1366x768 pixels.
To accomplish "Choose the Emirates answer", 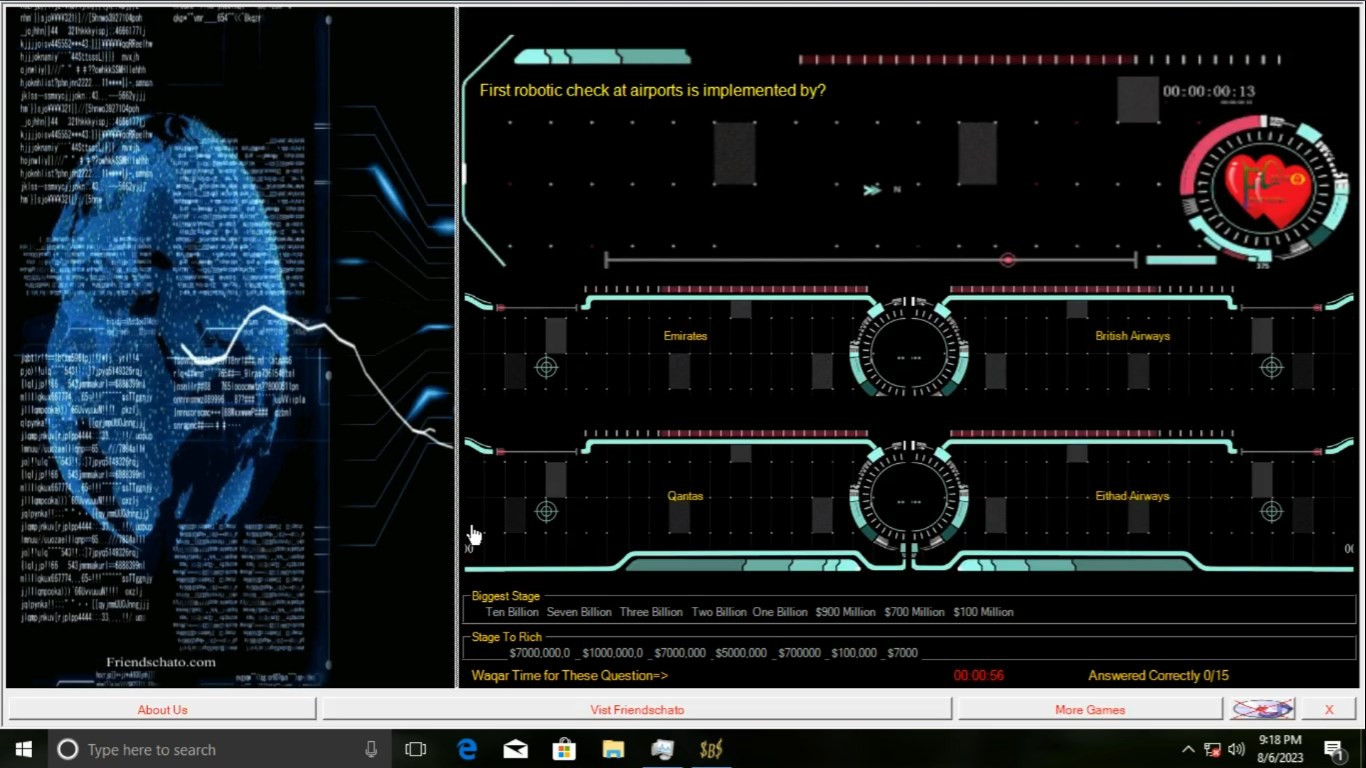I will pos(685,336).
